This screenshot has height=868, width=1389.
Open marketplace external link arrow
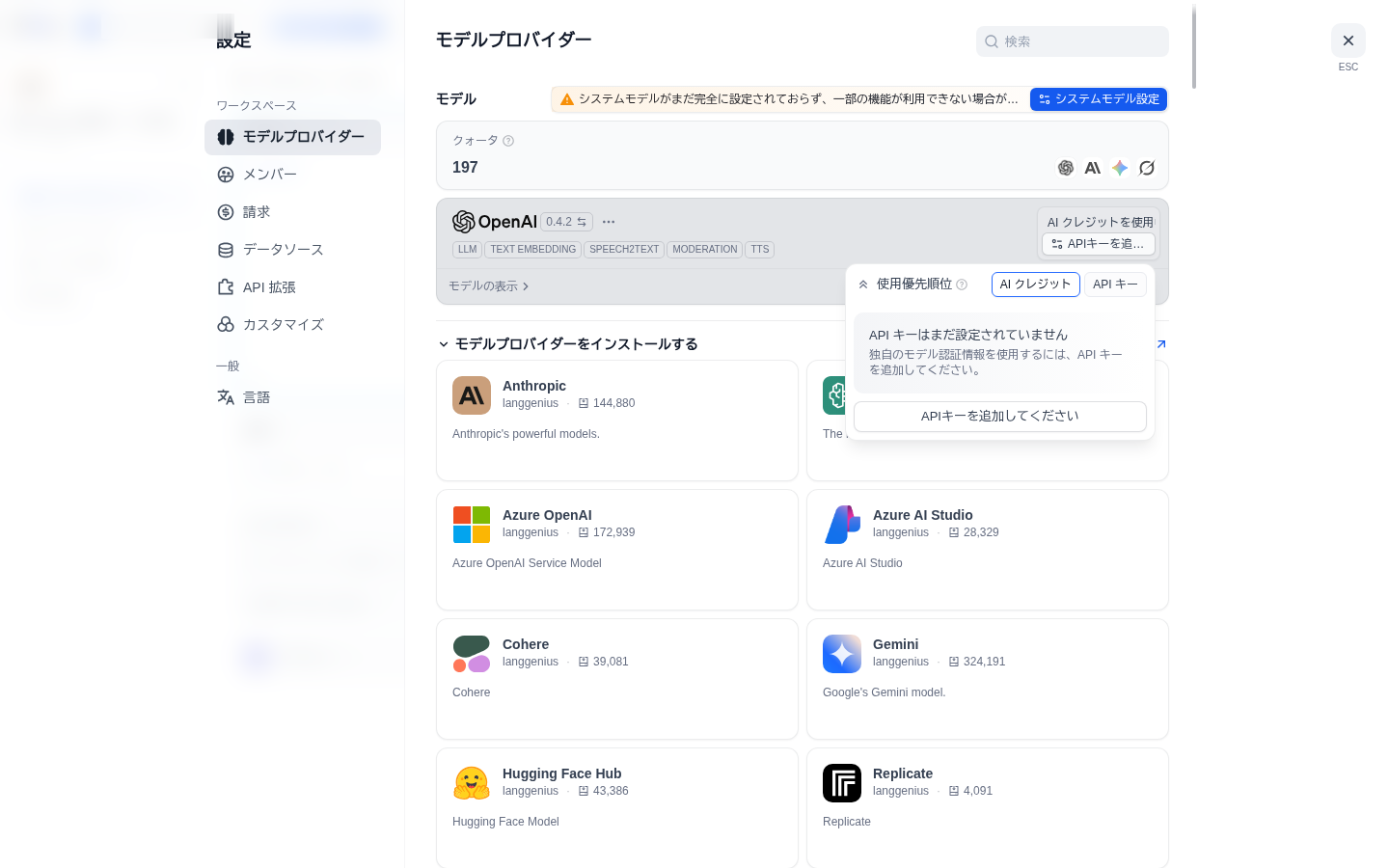tap(1161, 344)
